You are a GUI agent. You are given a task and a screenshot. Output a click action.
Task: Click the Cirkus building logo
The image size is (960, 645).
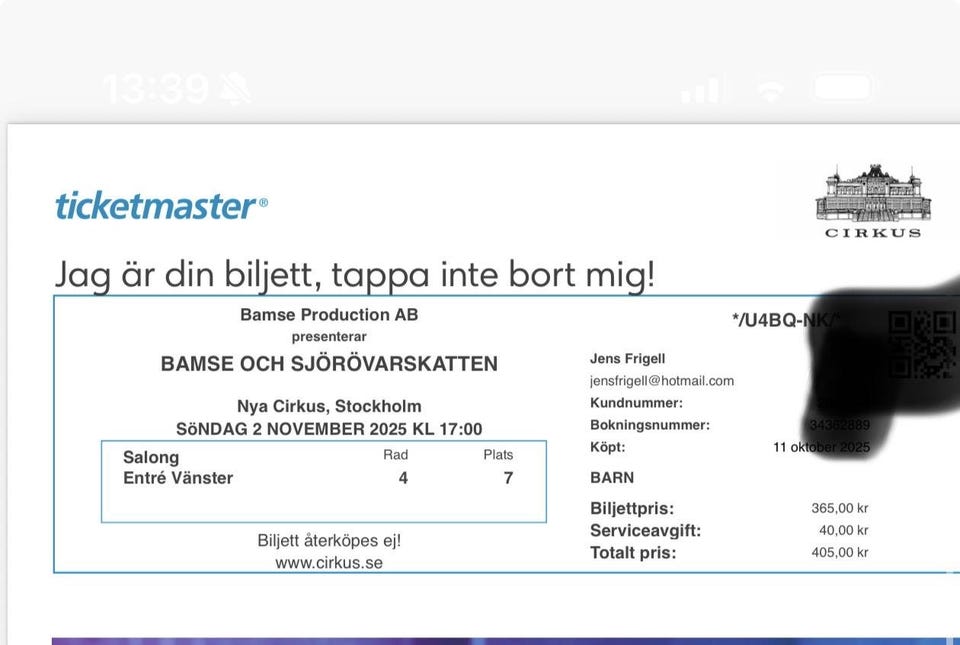[873, 200]
